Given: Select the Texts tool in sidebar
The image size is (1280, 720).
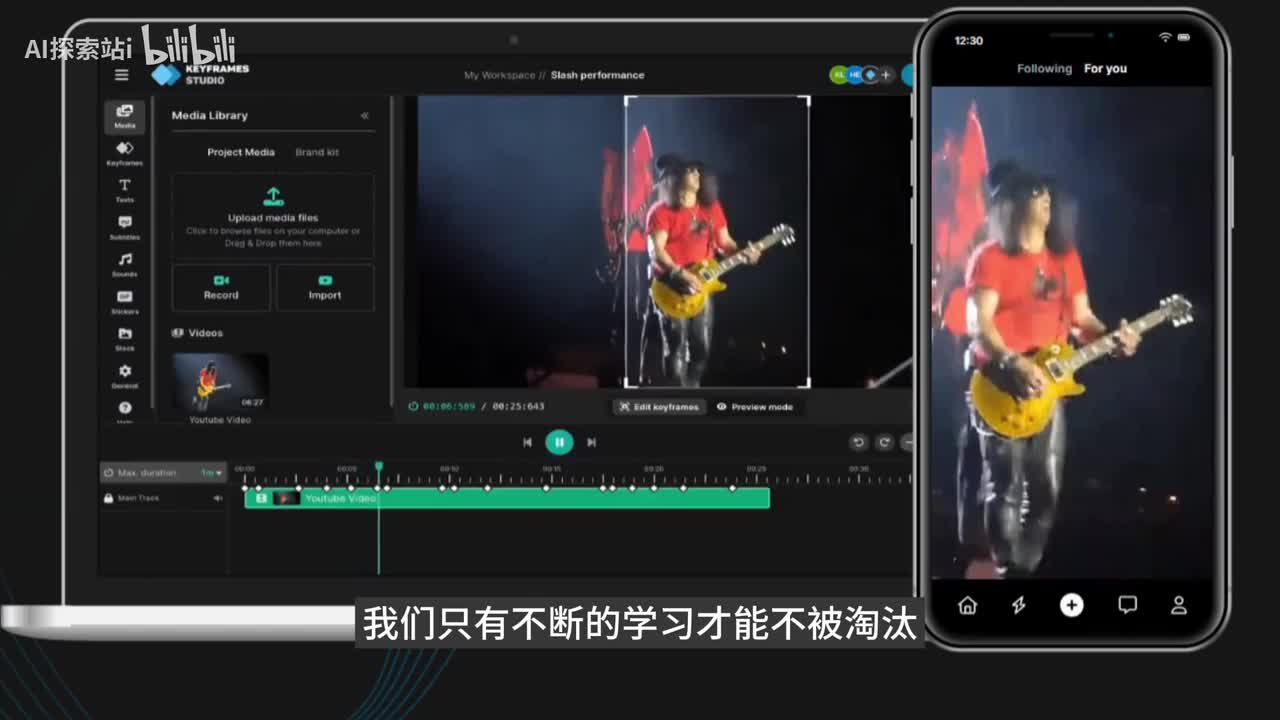Looking at the screenshot, I should (124, 190).
